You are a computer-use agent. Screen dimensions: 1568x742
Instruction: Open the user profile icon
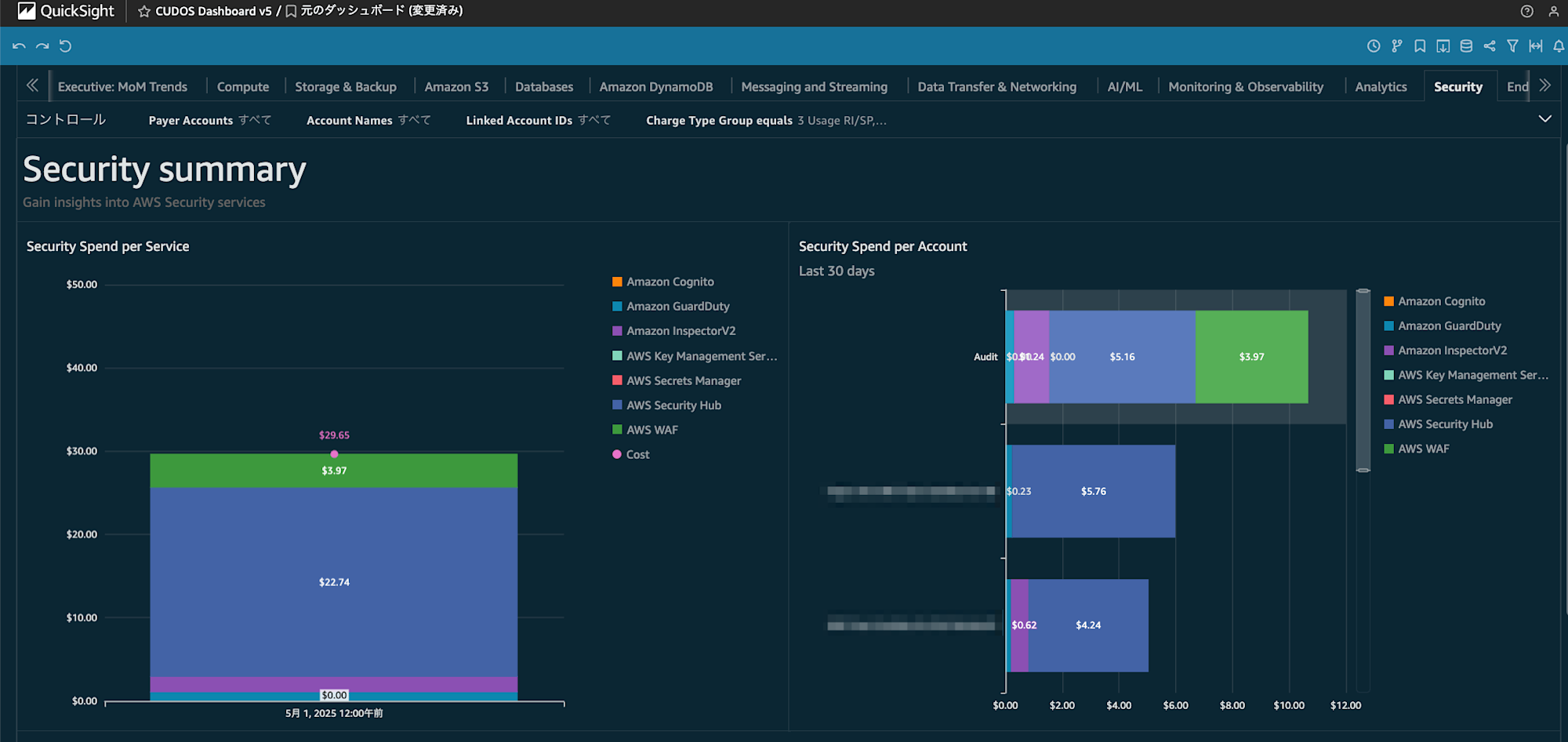point(1554,11)
